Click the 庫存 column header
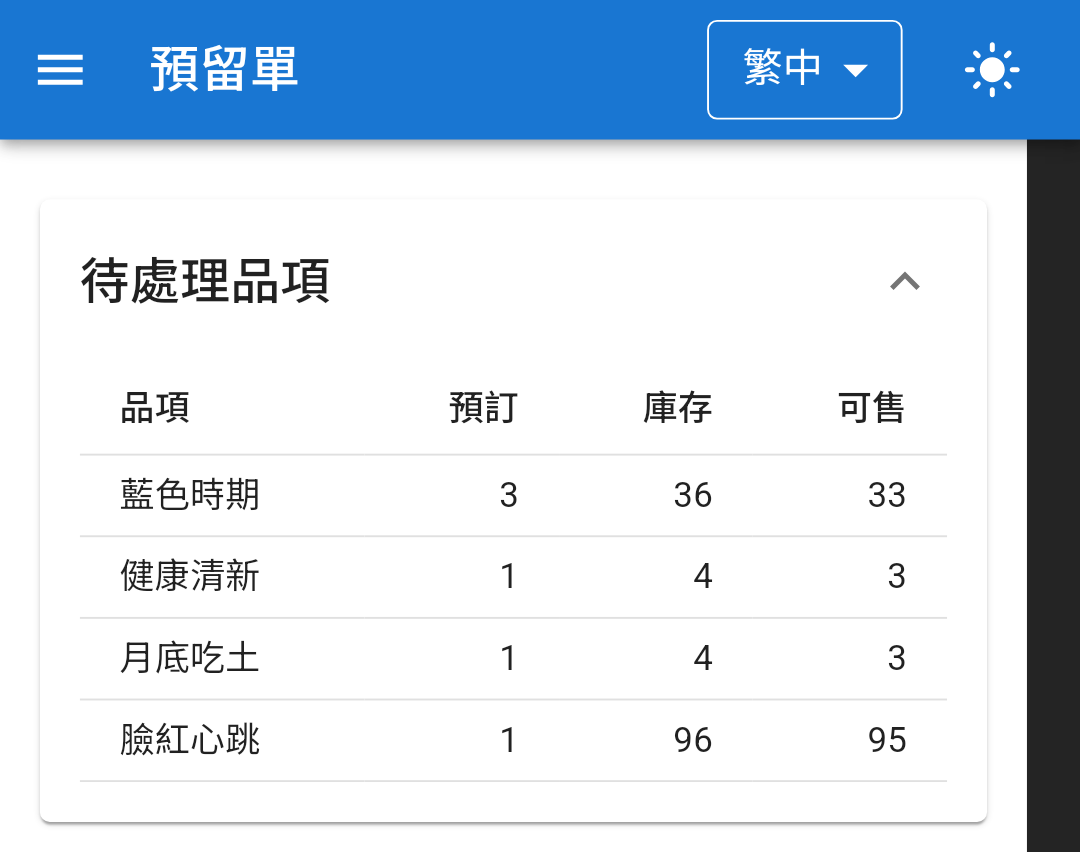 point(677,407)
